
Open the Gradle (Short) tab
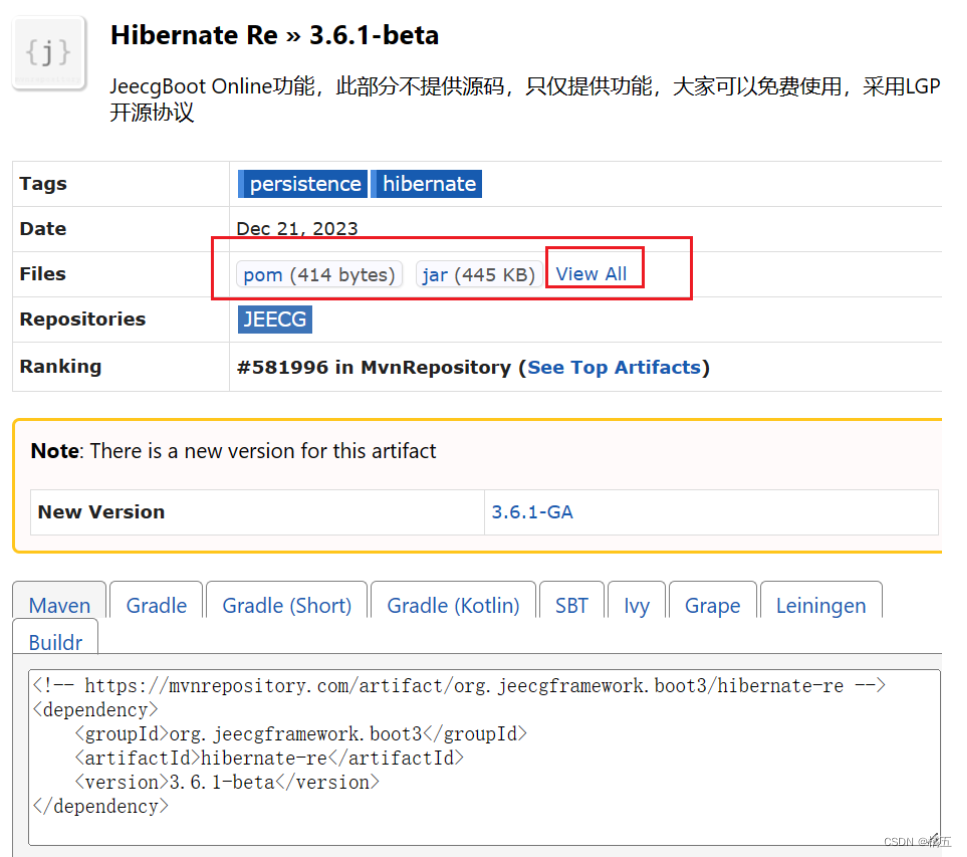(287, 605)
